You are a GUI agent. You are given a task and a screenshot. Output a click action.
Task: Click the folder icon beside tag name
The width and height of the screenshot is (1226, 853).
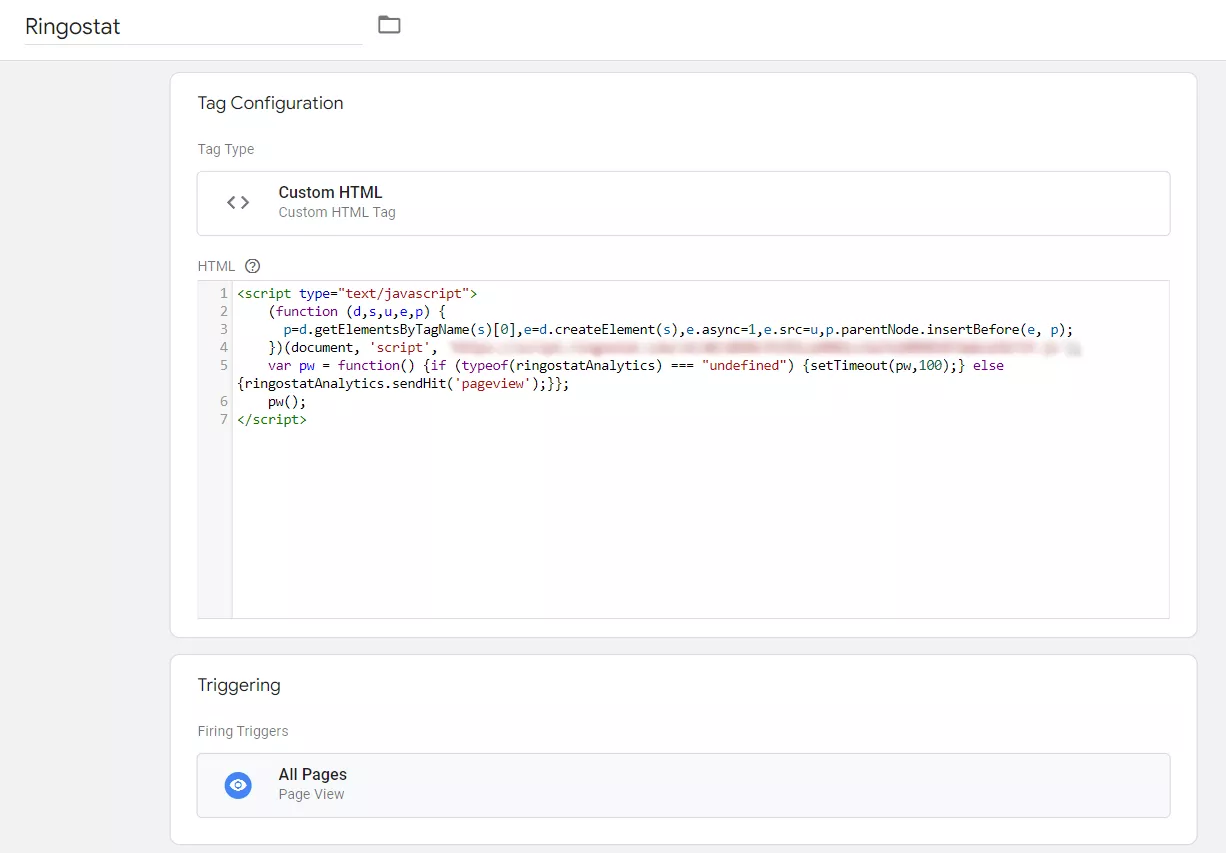pyautogui.click(x=389, y=25)
